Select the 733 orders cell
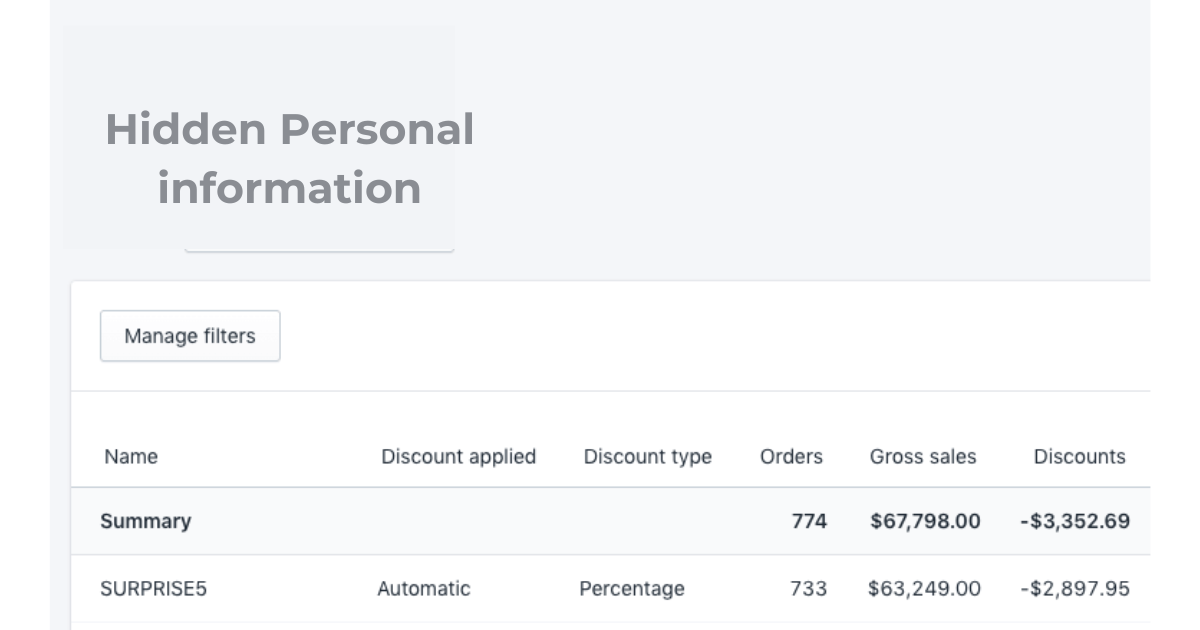Screen dimensions: 1200x630 click(808, 589)
